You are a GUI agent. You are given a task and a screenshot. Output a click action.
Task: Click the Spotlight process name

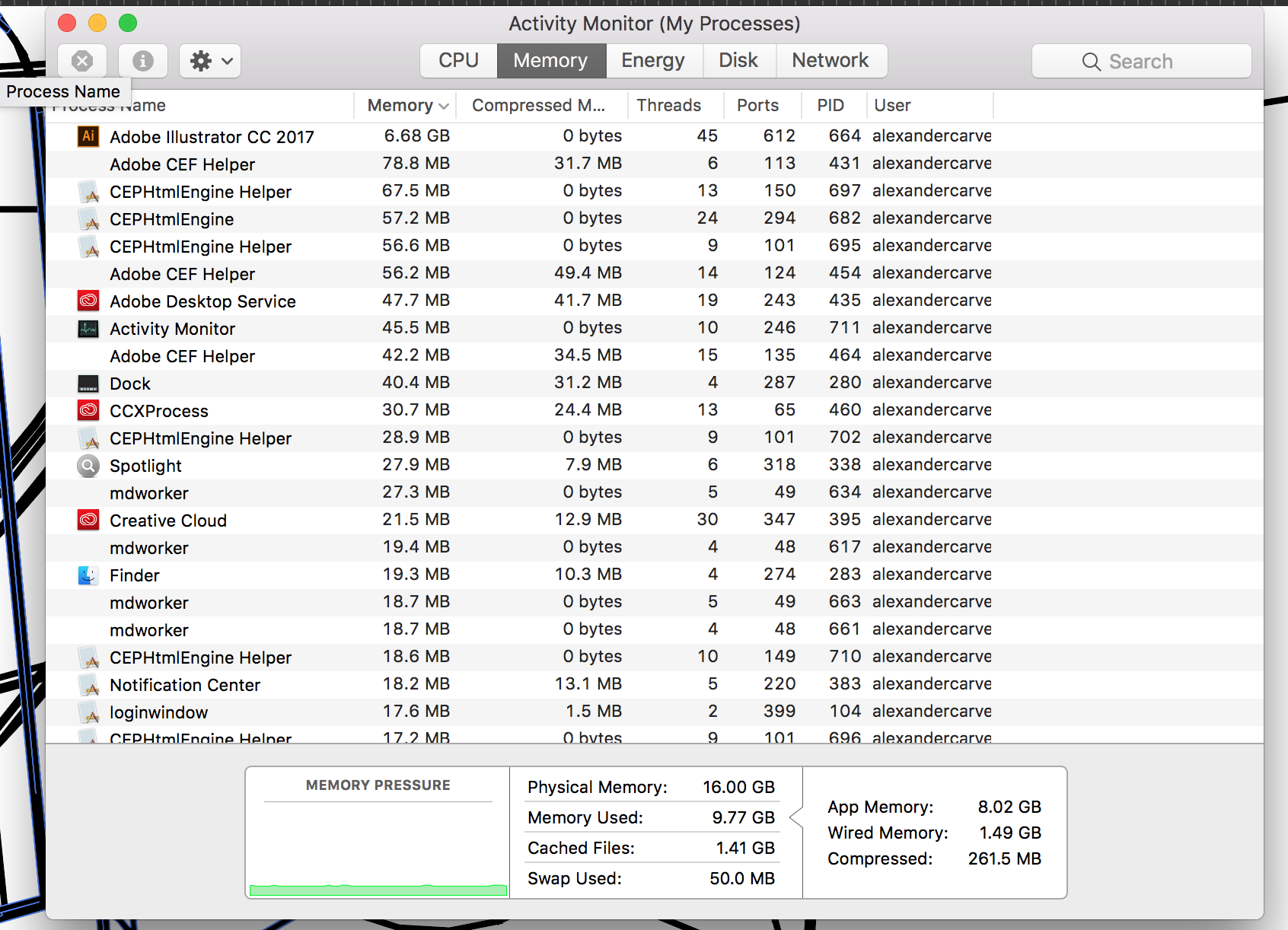(x=145, y=466)
